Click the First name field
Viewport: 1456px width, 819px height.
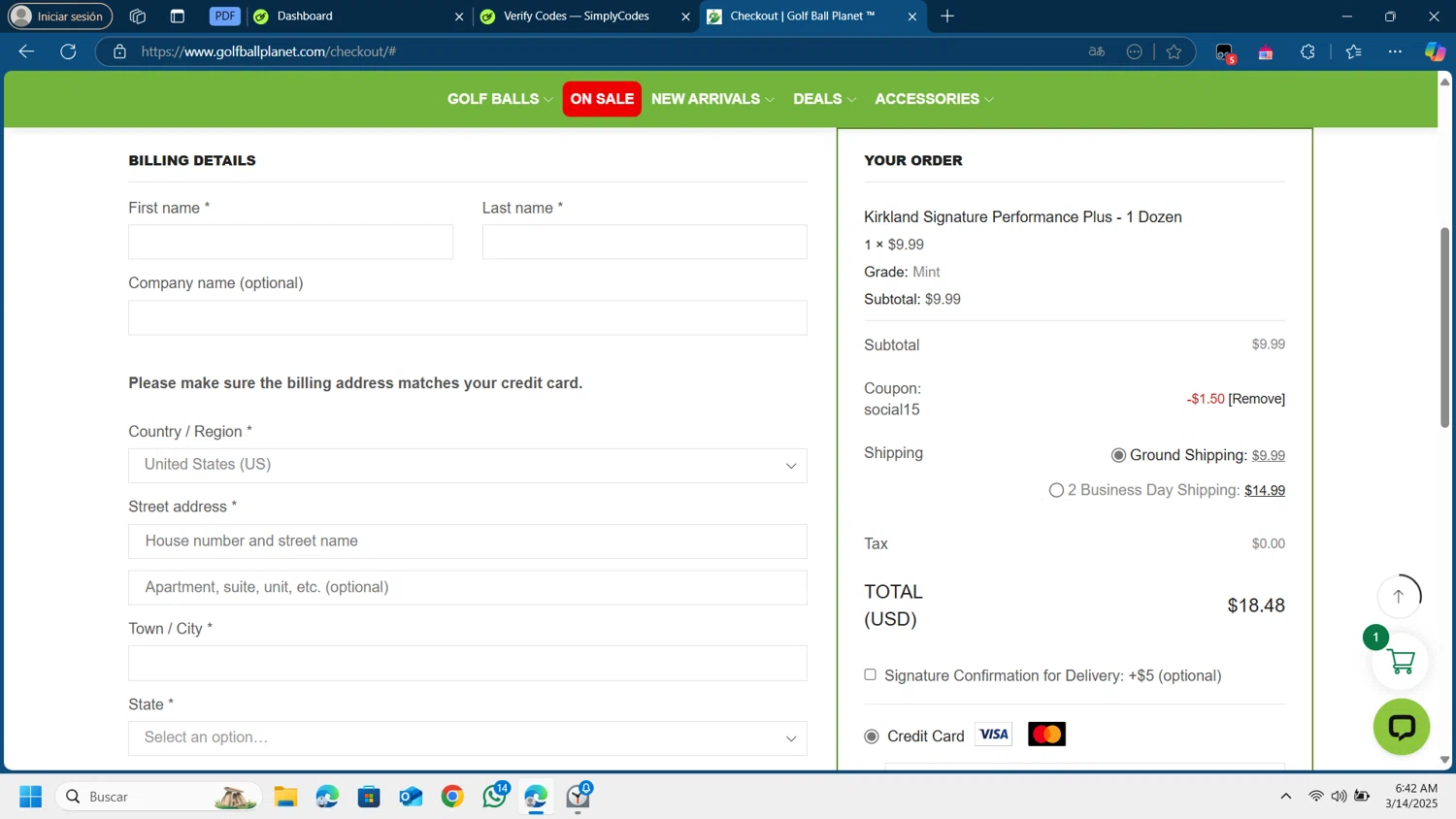(x=290, y=242)
